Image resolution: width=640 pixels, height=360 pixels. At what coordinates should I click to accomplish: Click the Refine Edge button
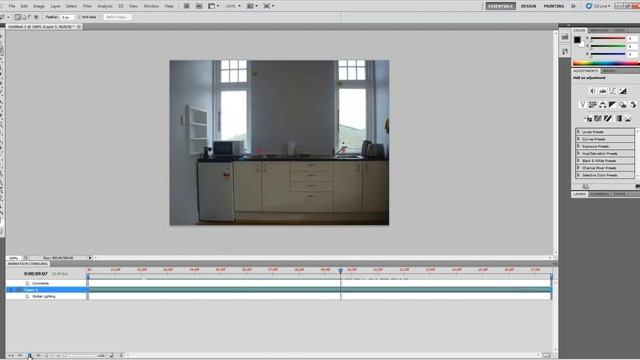(117, 17)
